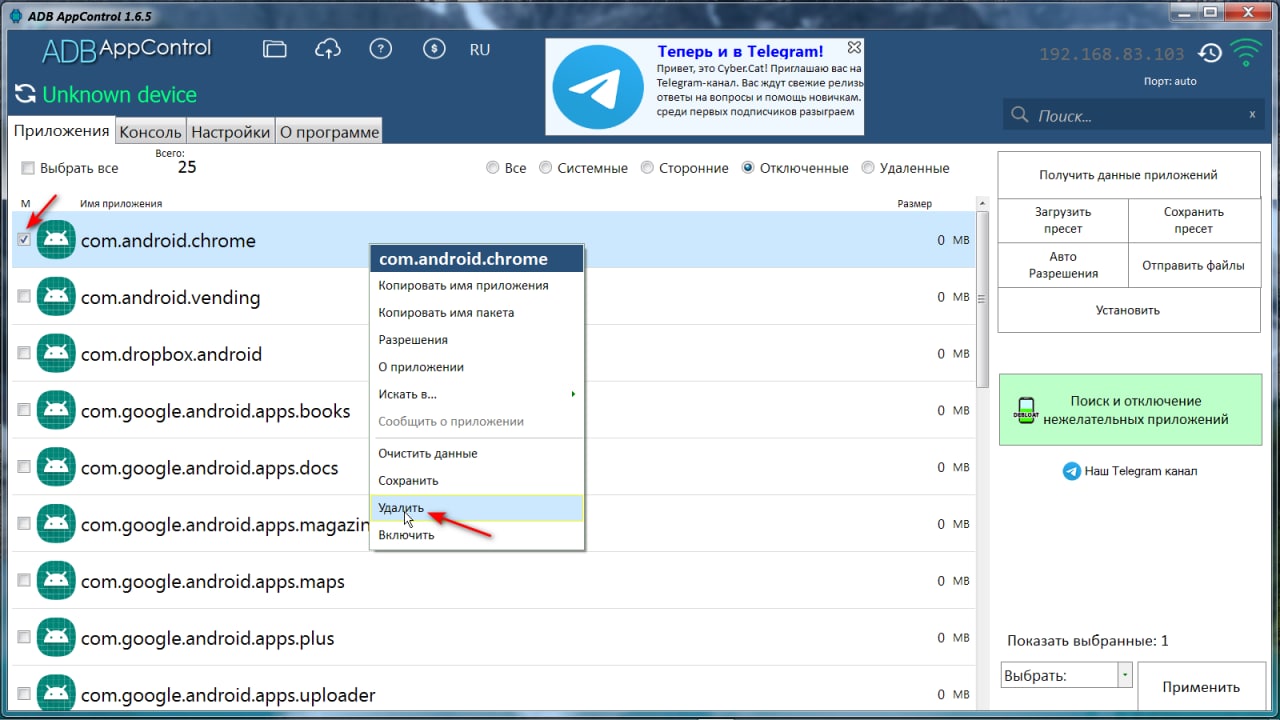The image size is (1280, 720).
Task: Open the help question mark icon
Action: pyautogui.click(x=380, y=49)
